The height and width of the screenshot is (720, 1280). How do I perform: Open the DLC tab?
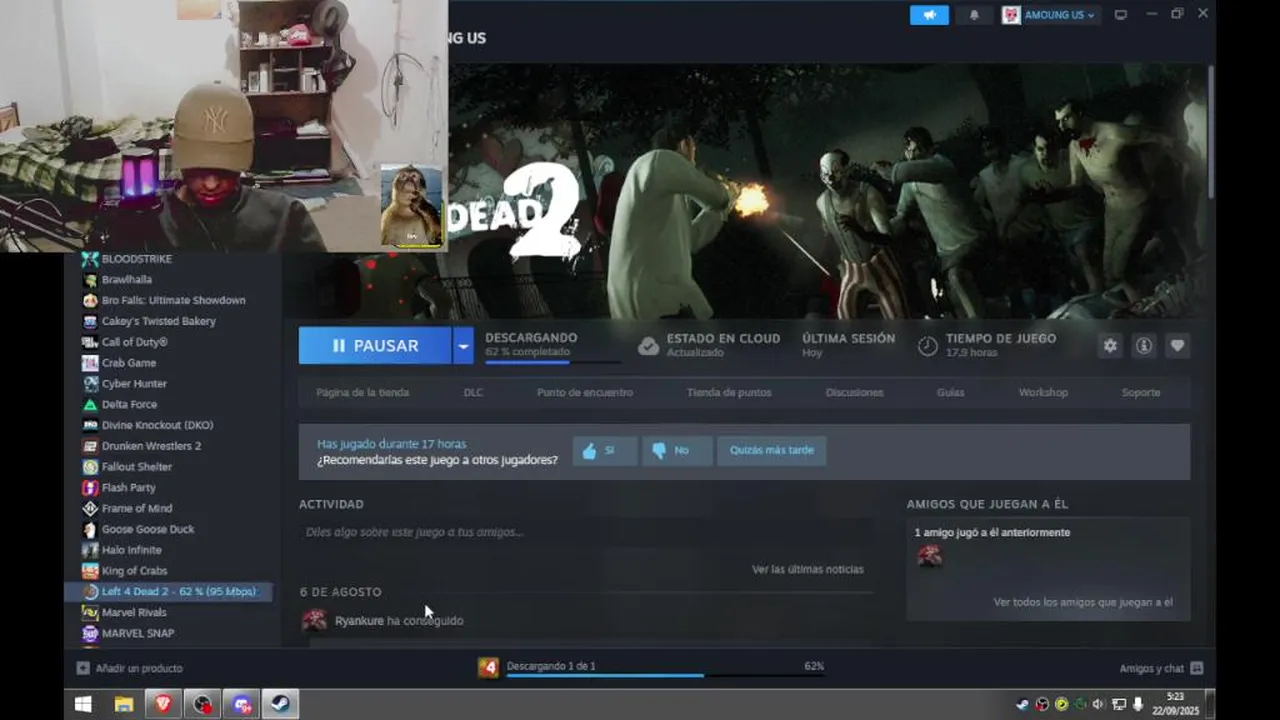coord(473,392)
